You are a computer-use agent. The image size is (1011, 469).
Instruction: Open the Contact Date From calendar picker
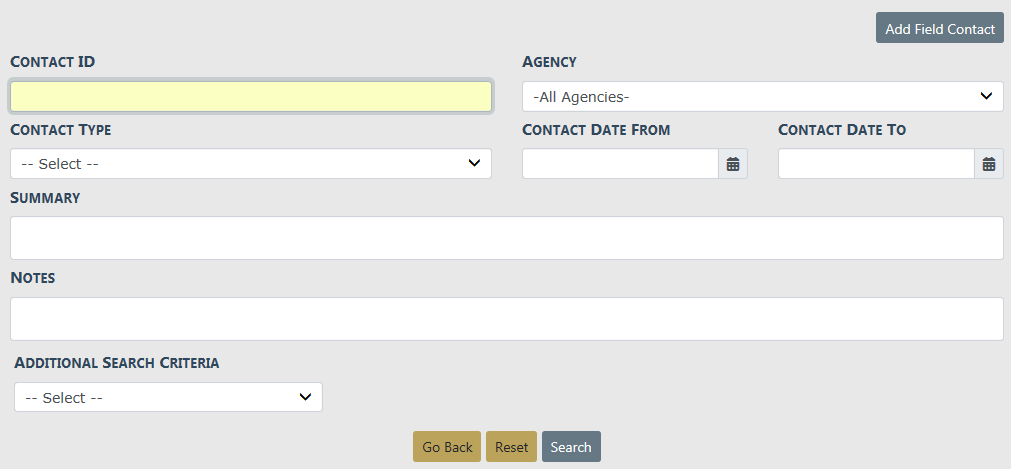coord(733,164)
